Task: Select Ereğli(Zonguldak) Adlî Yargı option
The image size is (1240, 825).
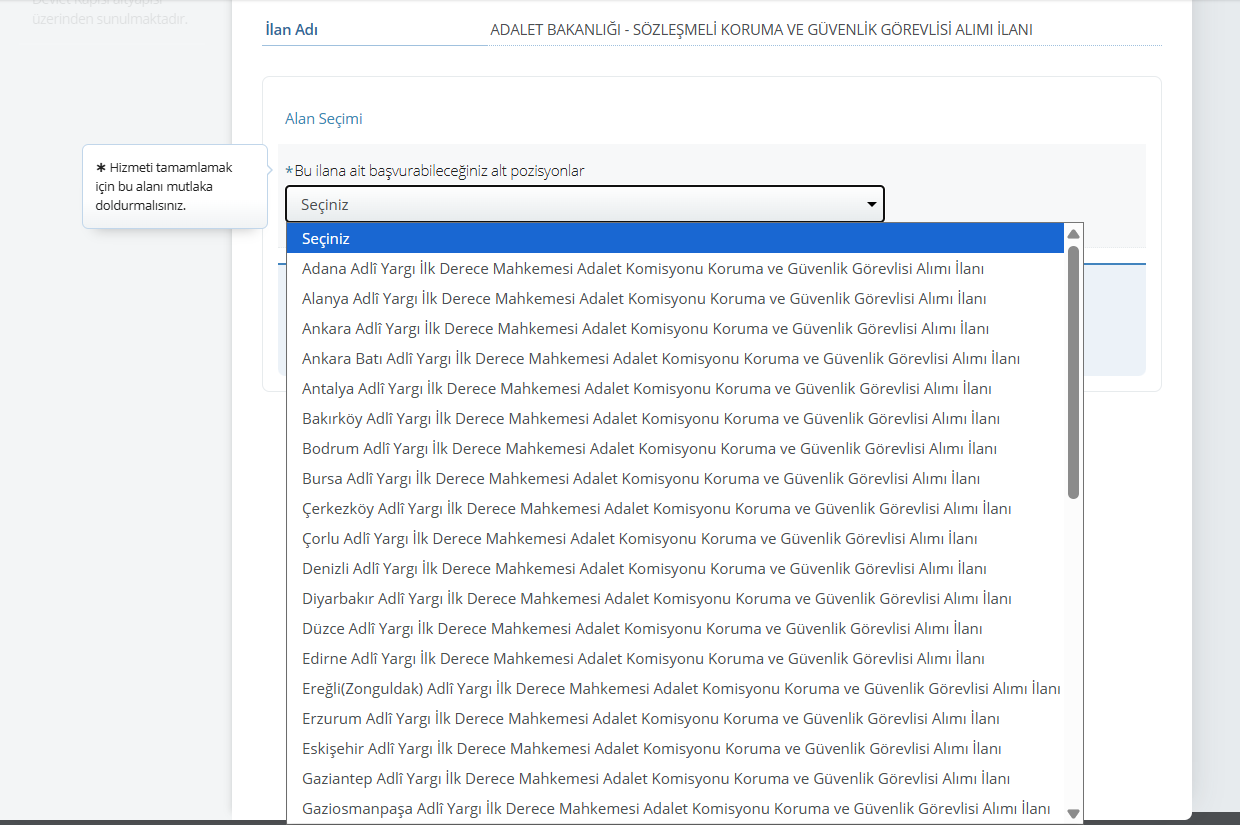Action: pos(675,689)
